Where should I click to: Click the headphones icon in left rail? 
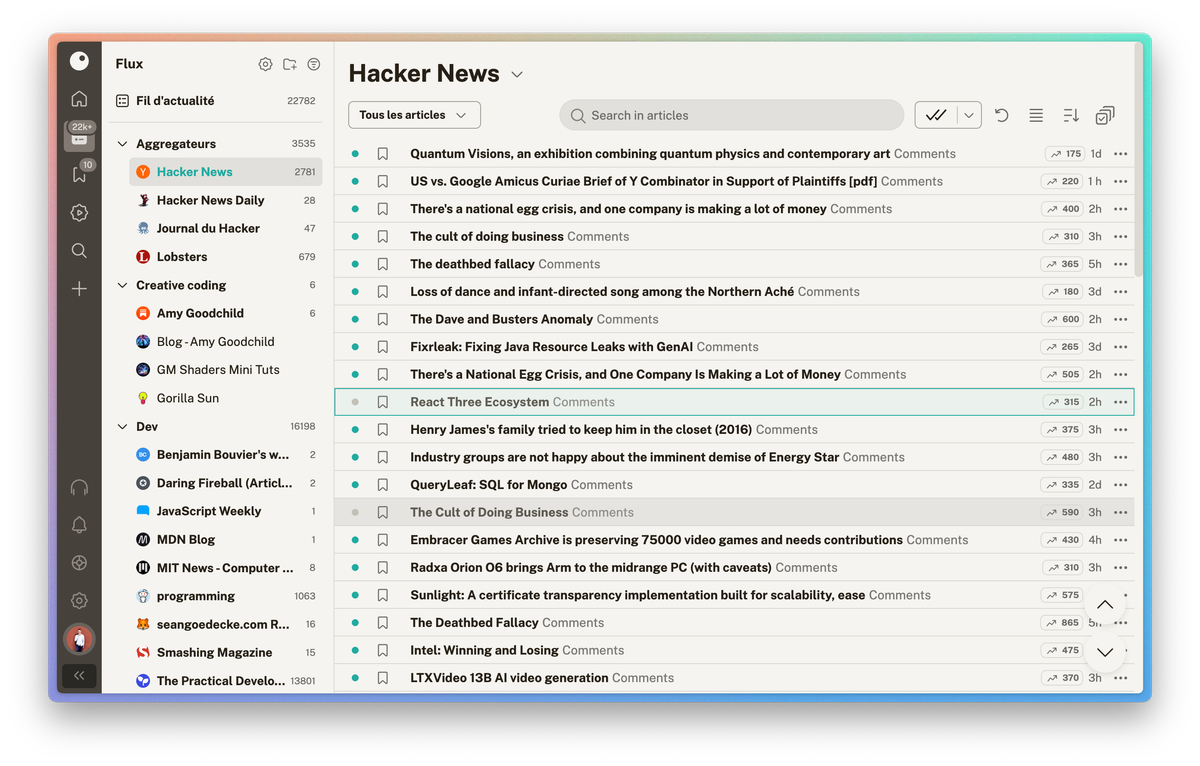click(79, 487)
